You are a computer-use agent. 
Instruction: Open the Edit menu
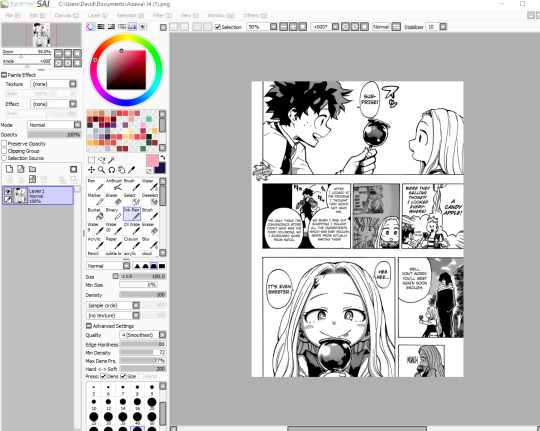click(x=37, y=16)
